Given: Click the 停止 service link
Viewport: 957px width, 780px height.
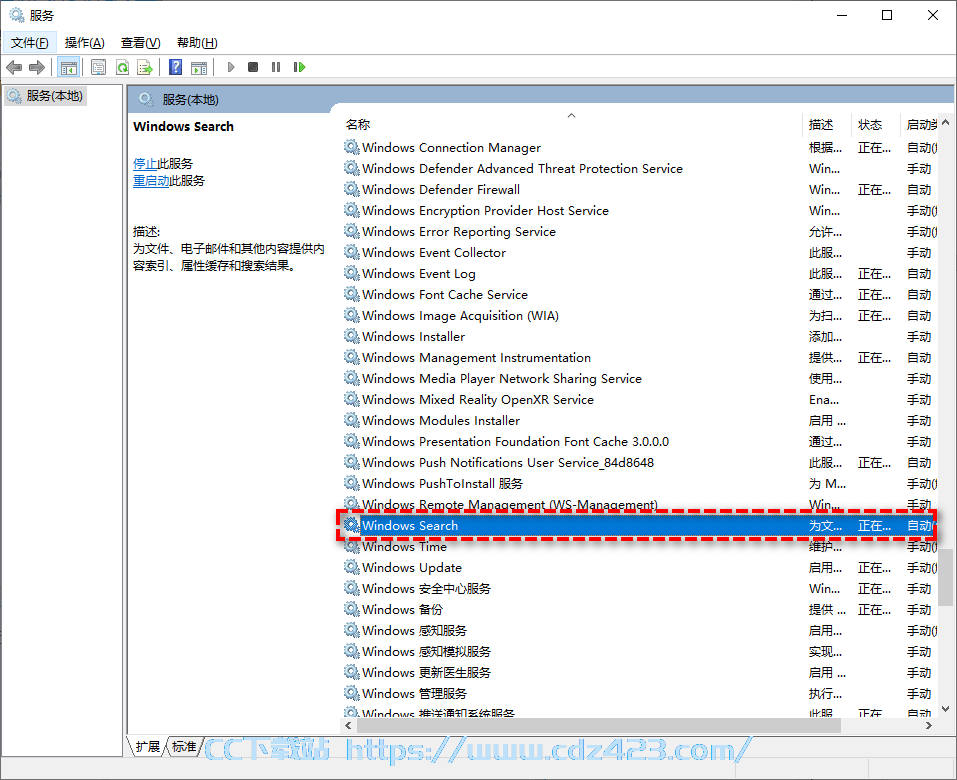Looking at the screenshot, I should click(x=145, y=164).
